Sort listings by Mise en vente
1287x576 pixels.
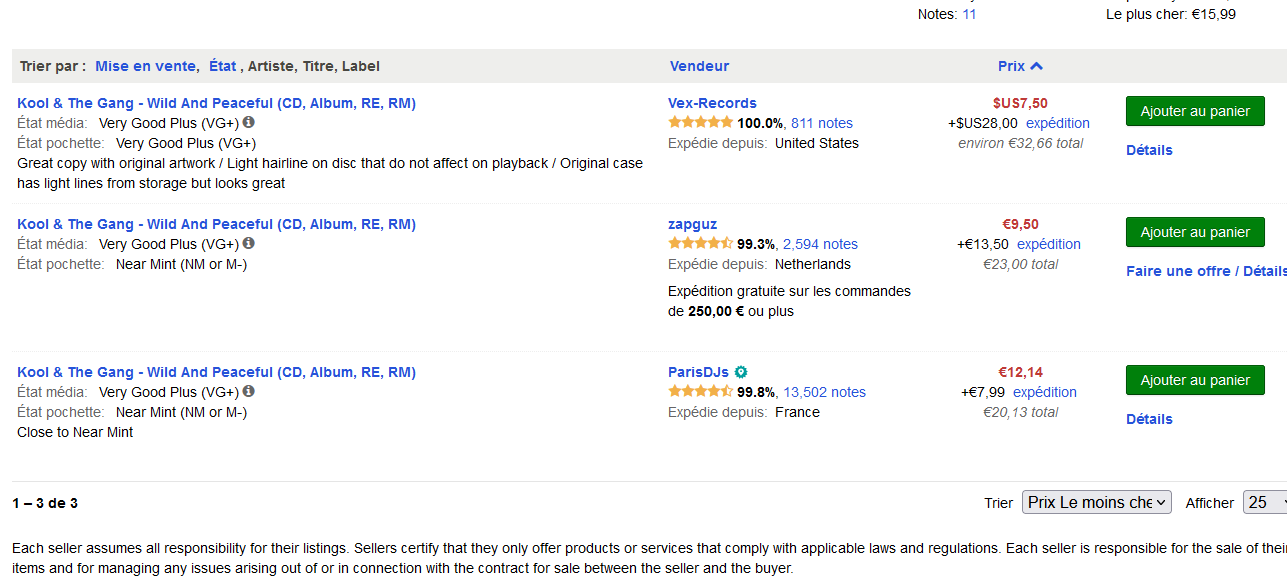[145, 66]
